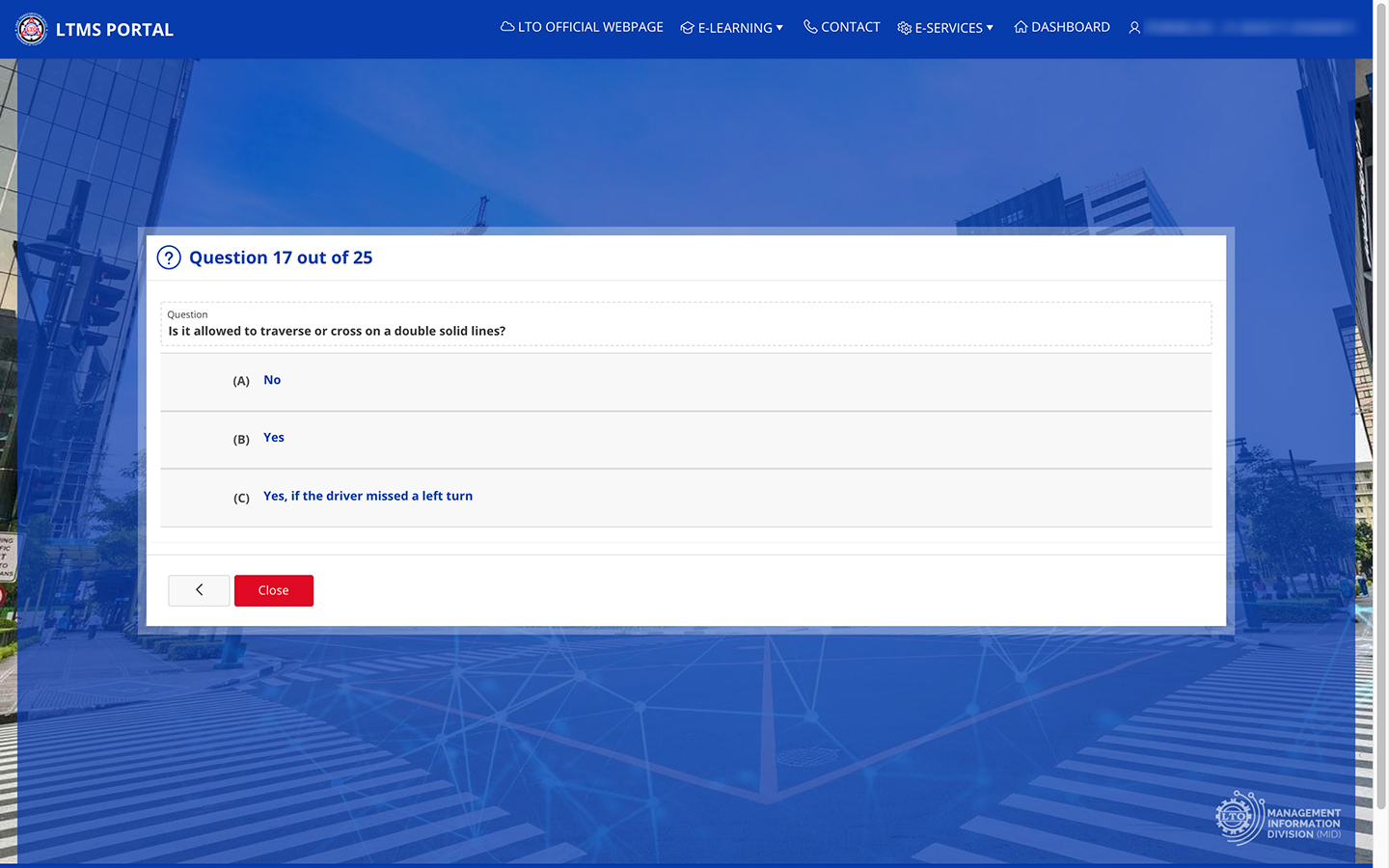Click the question text about double solid lines
This screenshot has height=868, width=1389.
[x=337, y=331]
